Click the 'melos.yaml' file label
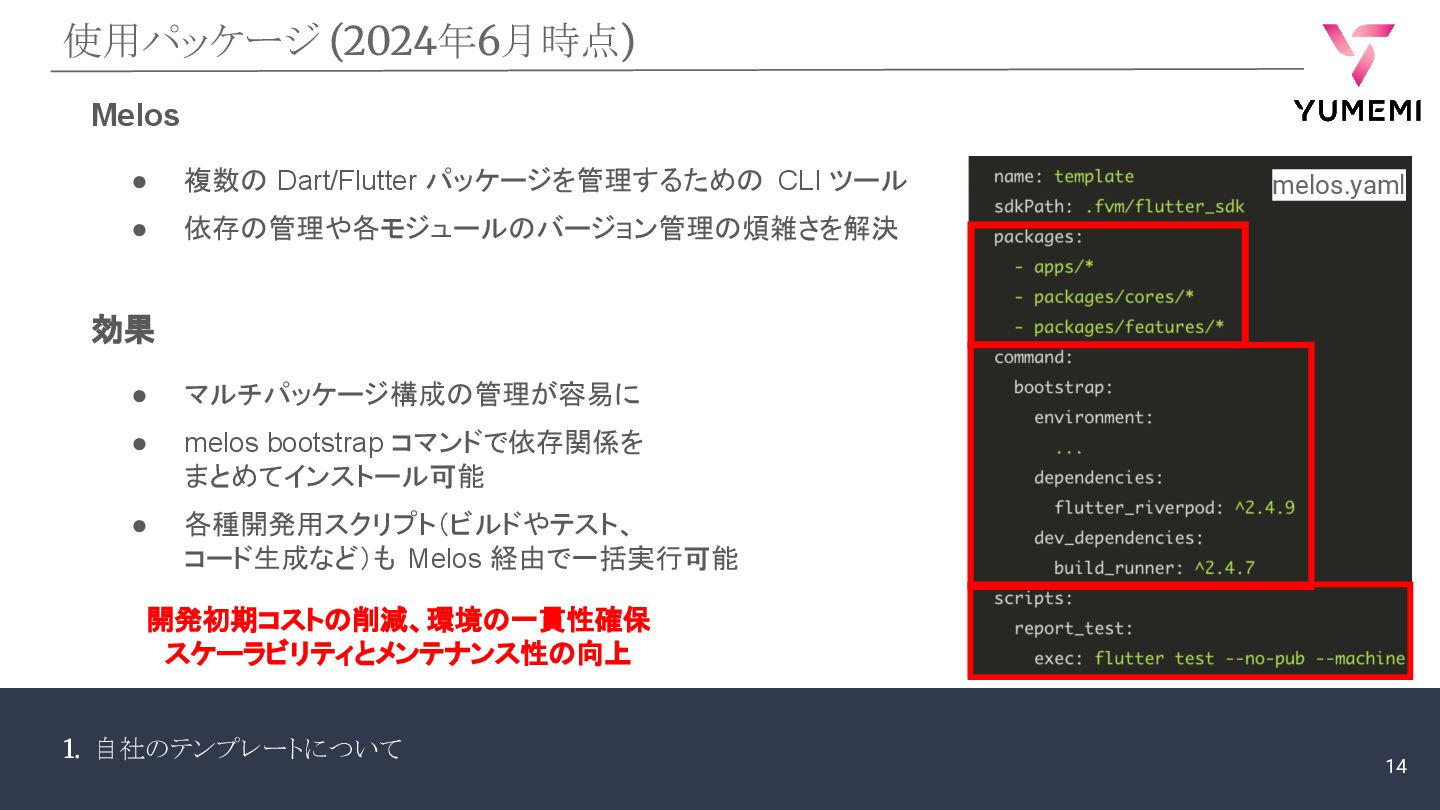The width and height of the screenshot is (1440, 810). (x=1338, y=185)
